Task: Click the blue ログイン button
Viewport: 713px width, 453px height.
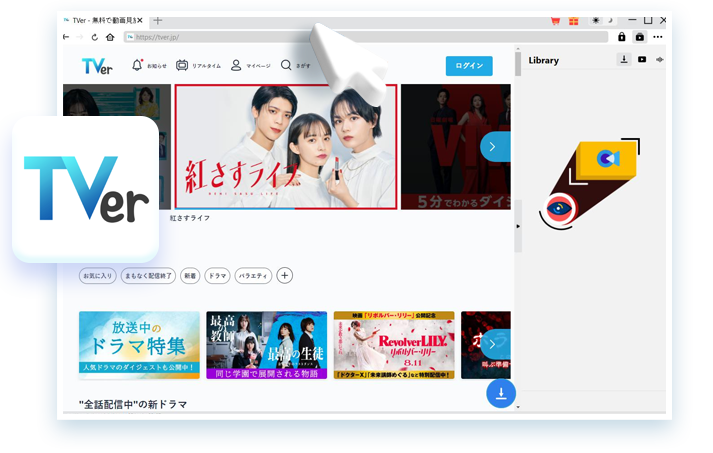Action: pyautogui.click(x=469, y=66)
